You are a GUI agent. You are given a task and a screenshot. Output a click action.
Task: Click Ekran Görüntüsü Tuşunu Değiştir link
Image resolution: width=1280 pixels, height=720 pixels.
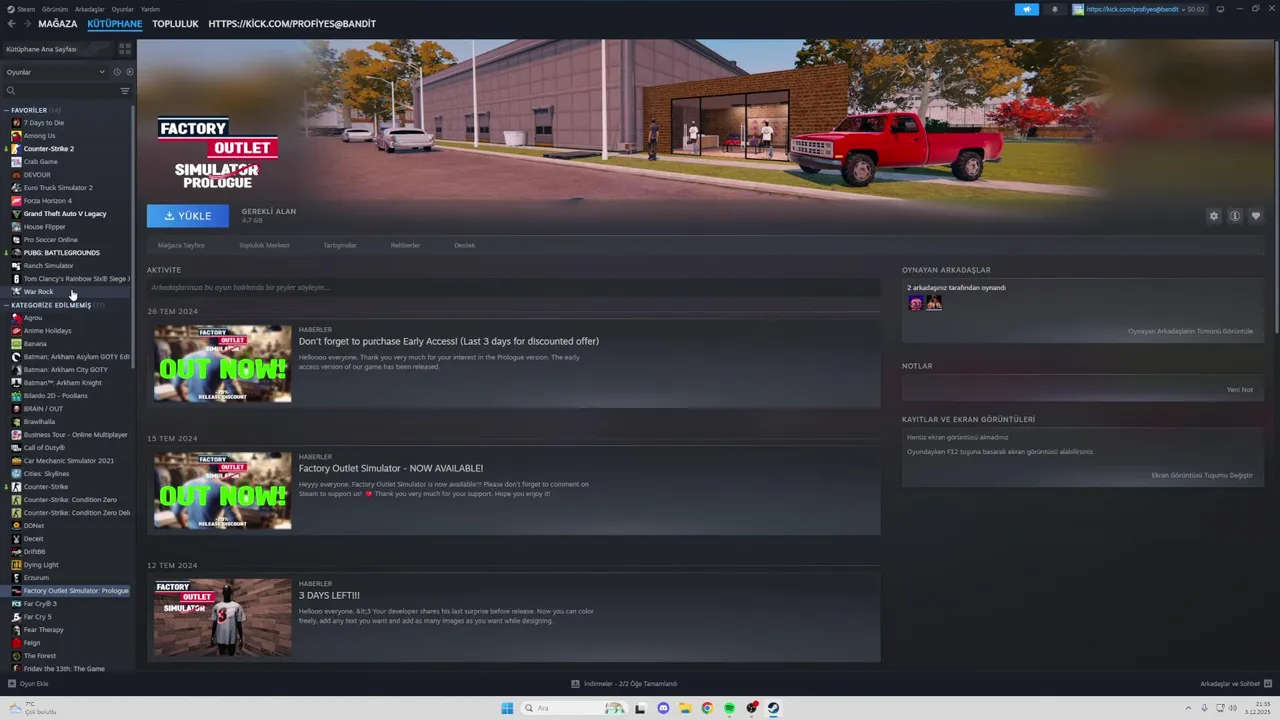(1201, 475)
